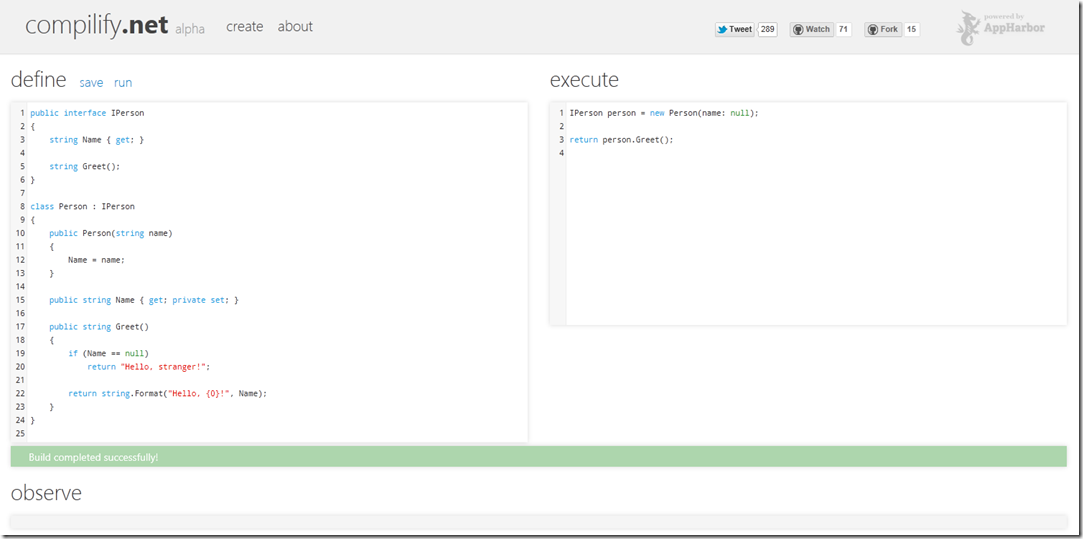Image resolution: width=1083 pixels, height=539 pixels.
Task: Click line 4 in the execute editor
Action: 815,153
